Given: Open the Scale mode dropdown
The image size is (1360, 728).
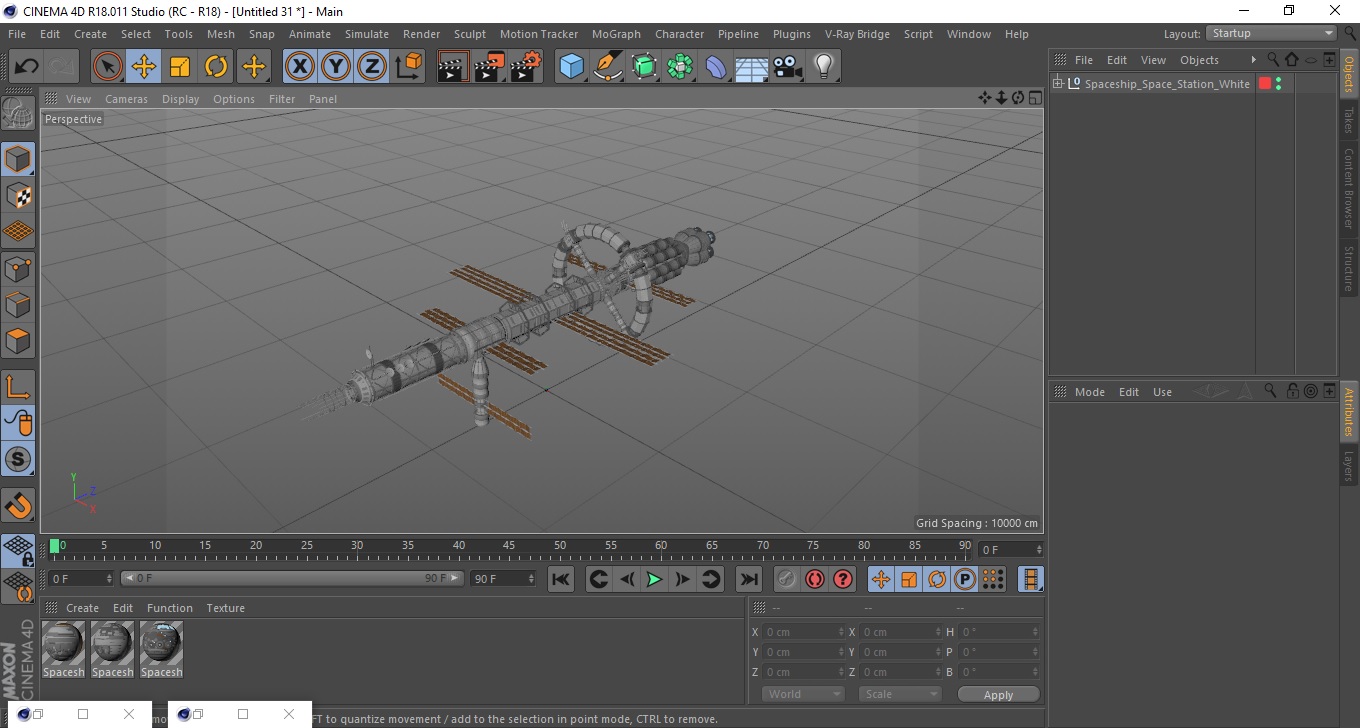Looking at the screenshot, I should click(900, 694).
